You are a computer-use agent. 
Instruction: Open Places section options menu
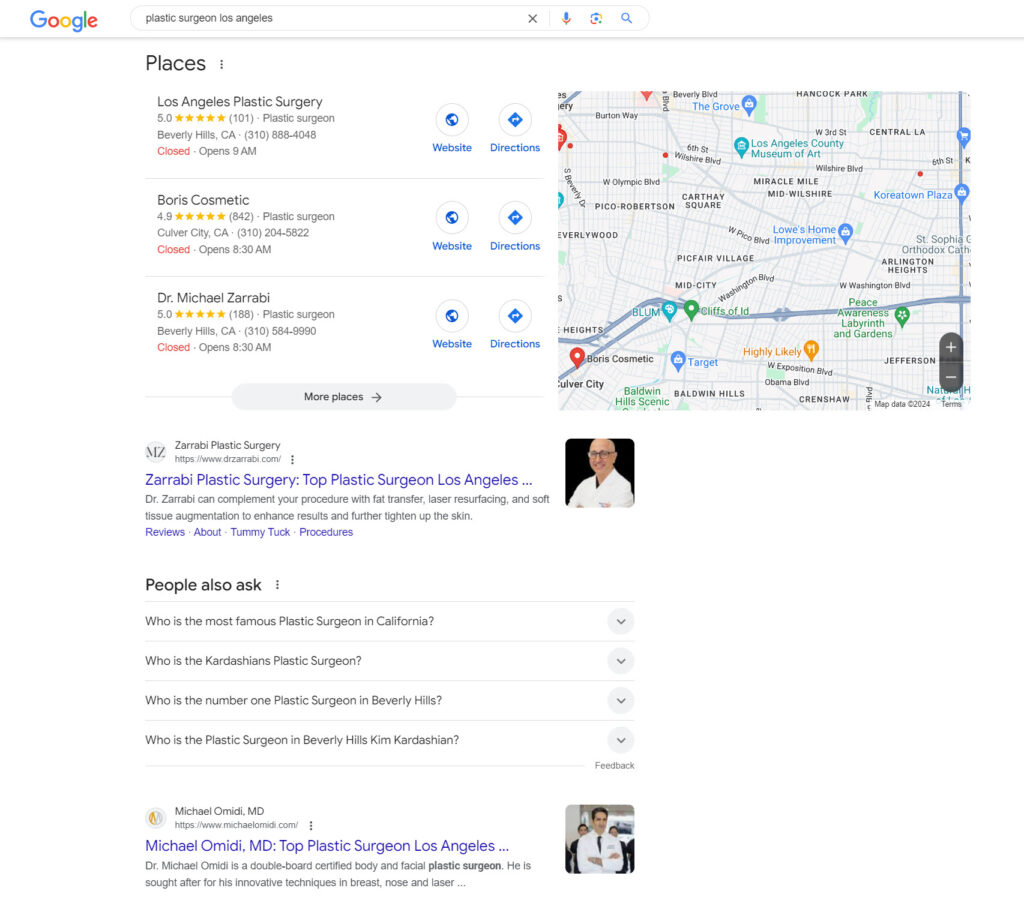click(221, 64)
